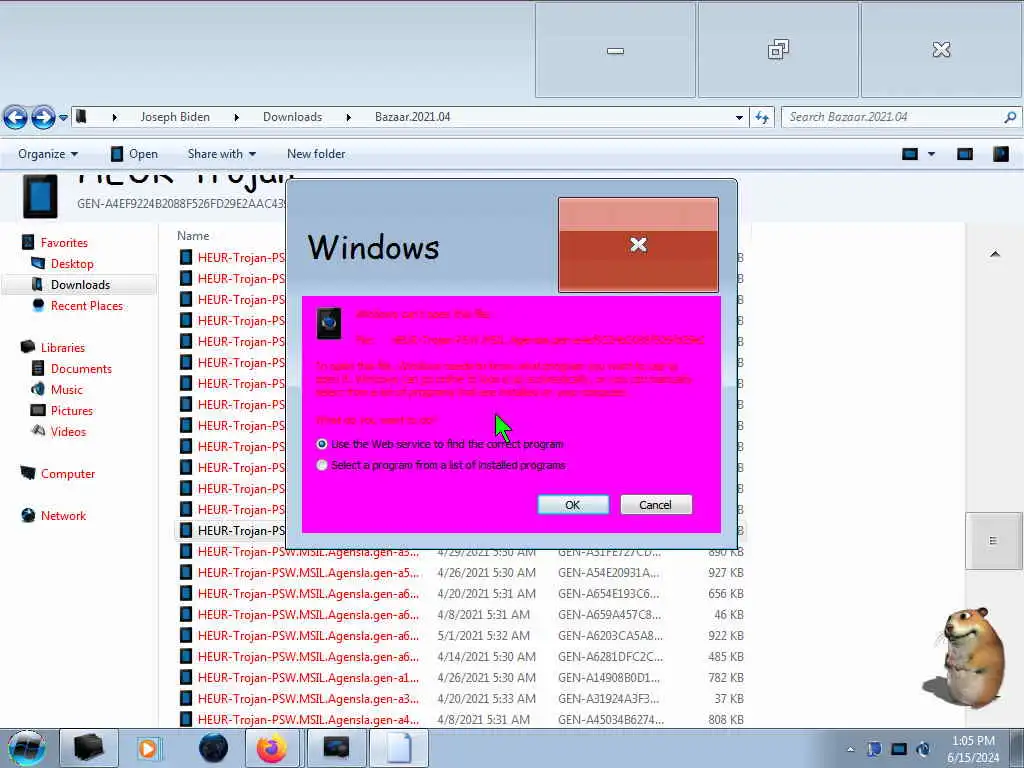Click the search magnifier icon
1024x768 pixels.
click(x=1010, y=118)
